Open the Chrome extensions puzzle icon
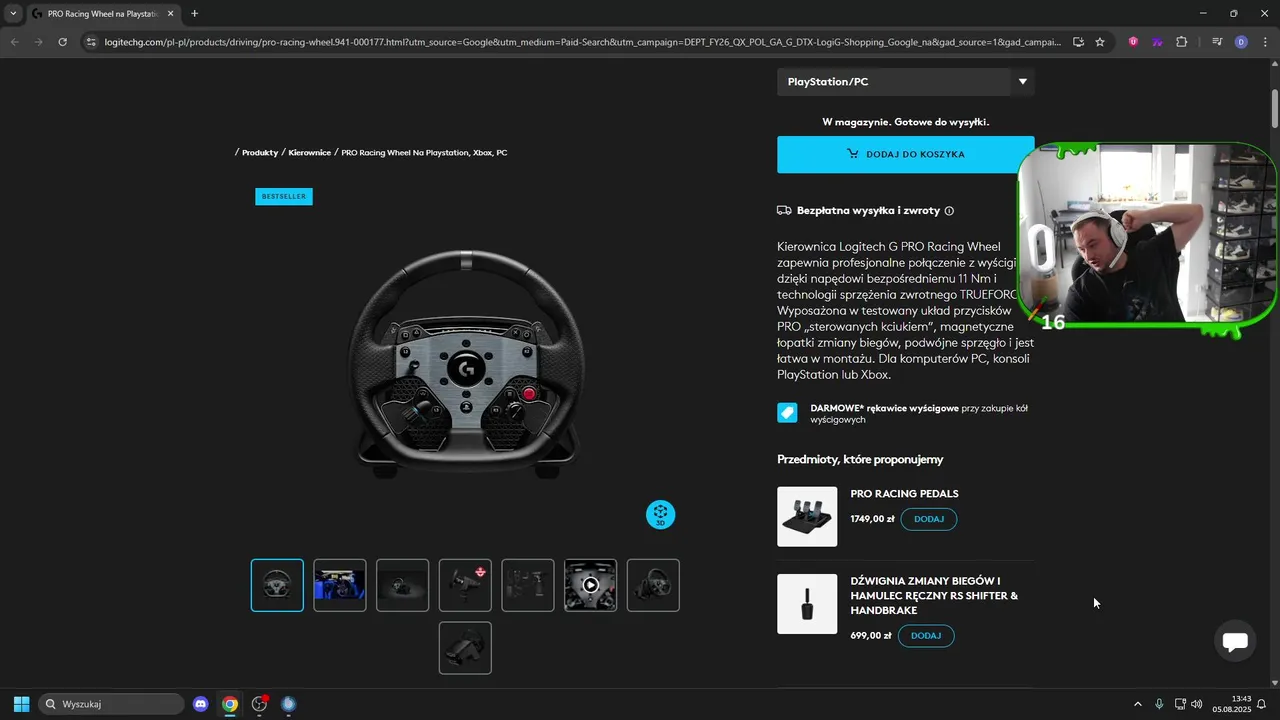The height and width of the screenshot is (720, 1280). [x=1182, y=42]
